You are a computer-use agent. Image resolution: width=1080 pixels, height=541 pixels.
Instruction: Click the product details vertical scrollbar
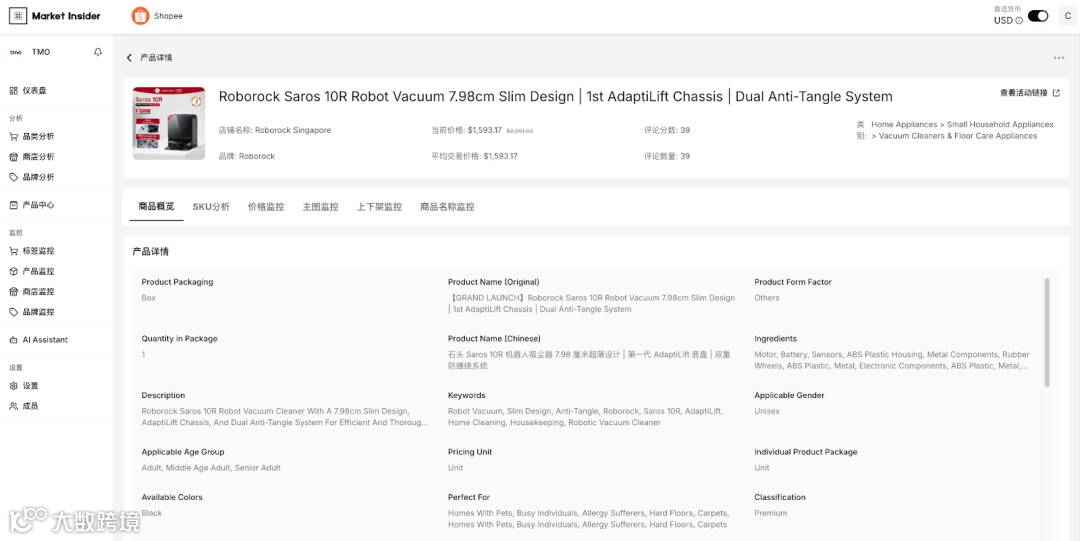[1047, 332]
